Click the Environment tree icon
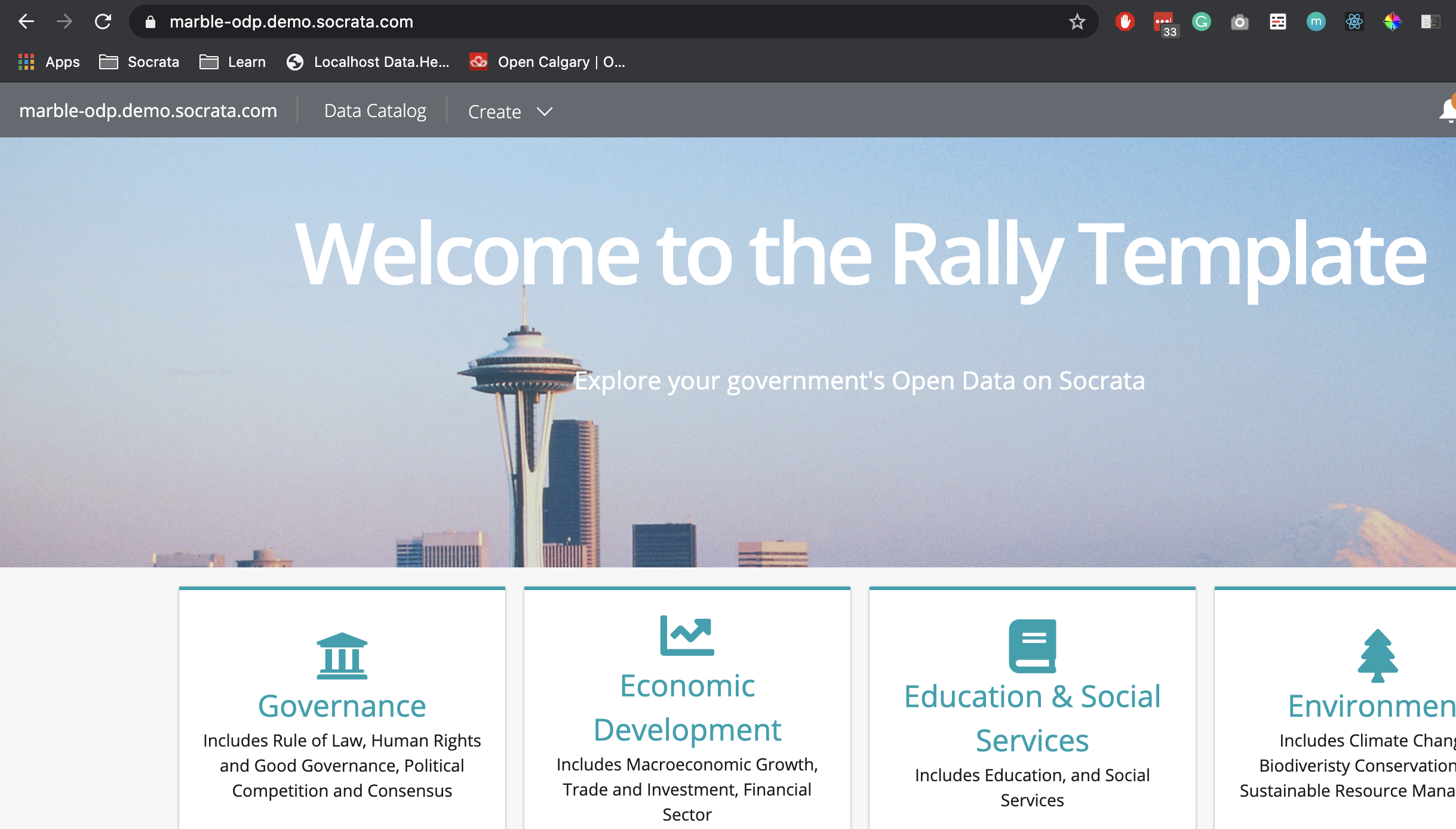Image resolution: width=1456 pixels, height=829 pixels. [1378, 656]
